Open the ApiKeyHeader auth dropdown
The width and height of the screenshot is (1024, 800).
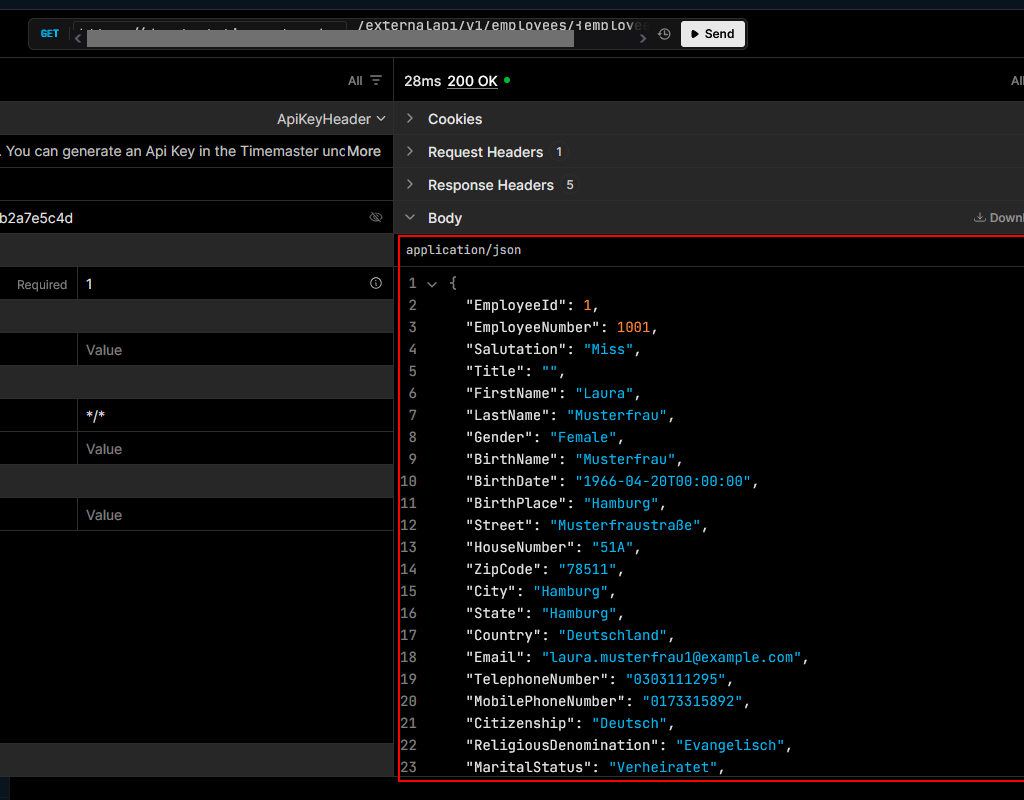click(331, 119)
